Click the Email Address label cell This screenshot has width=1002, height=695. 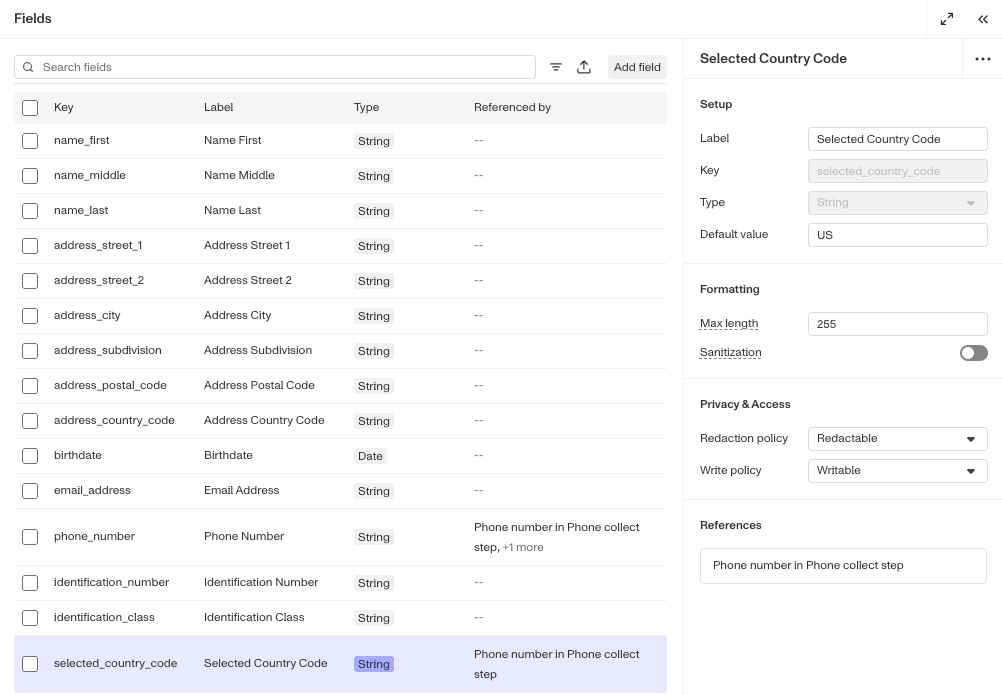coord(242,491)
